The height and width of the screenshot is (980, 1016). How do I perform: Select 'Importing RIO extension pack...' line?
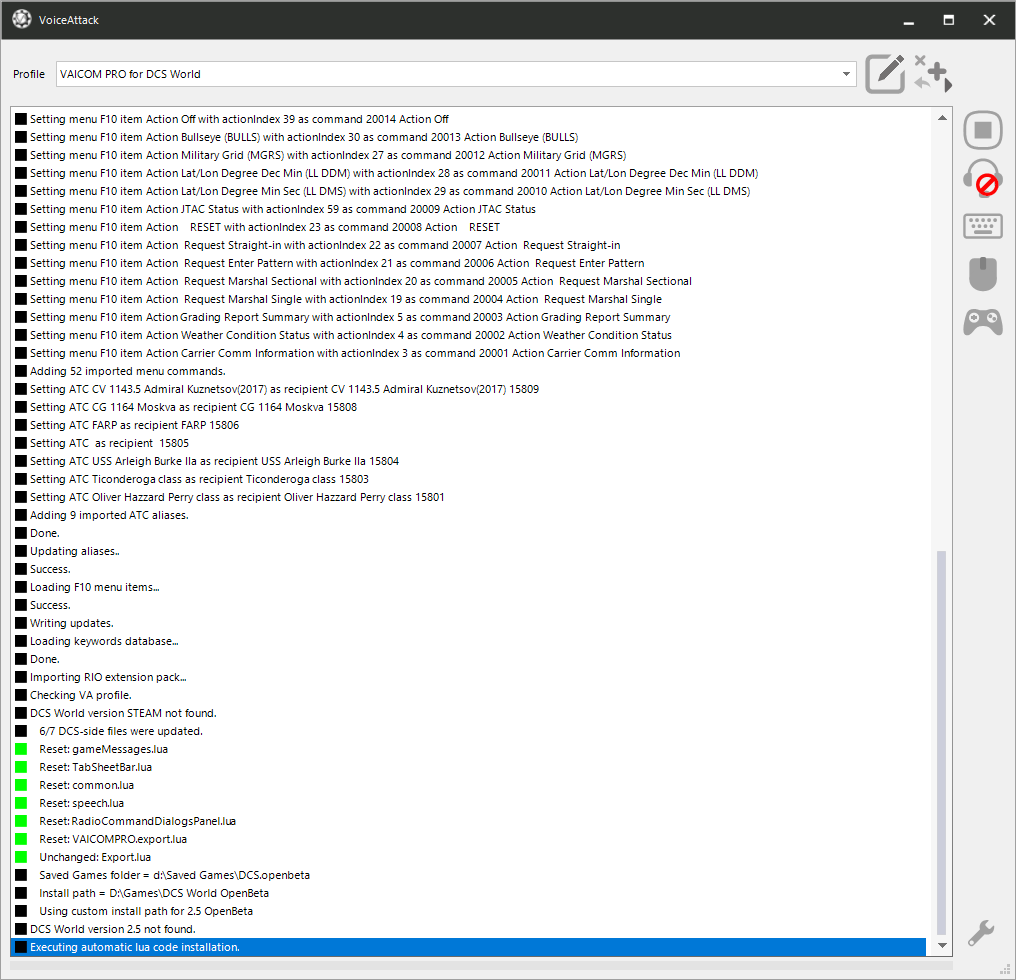468,677
